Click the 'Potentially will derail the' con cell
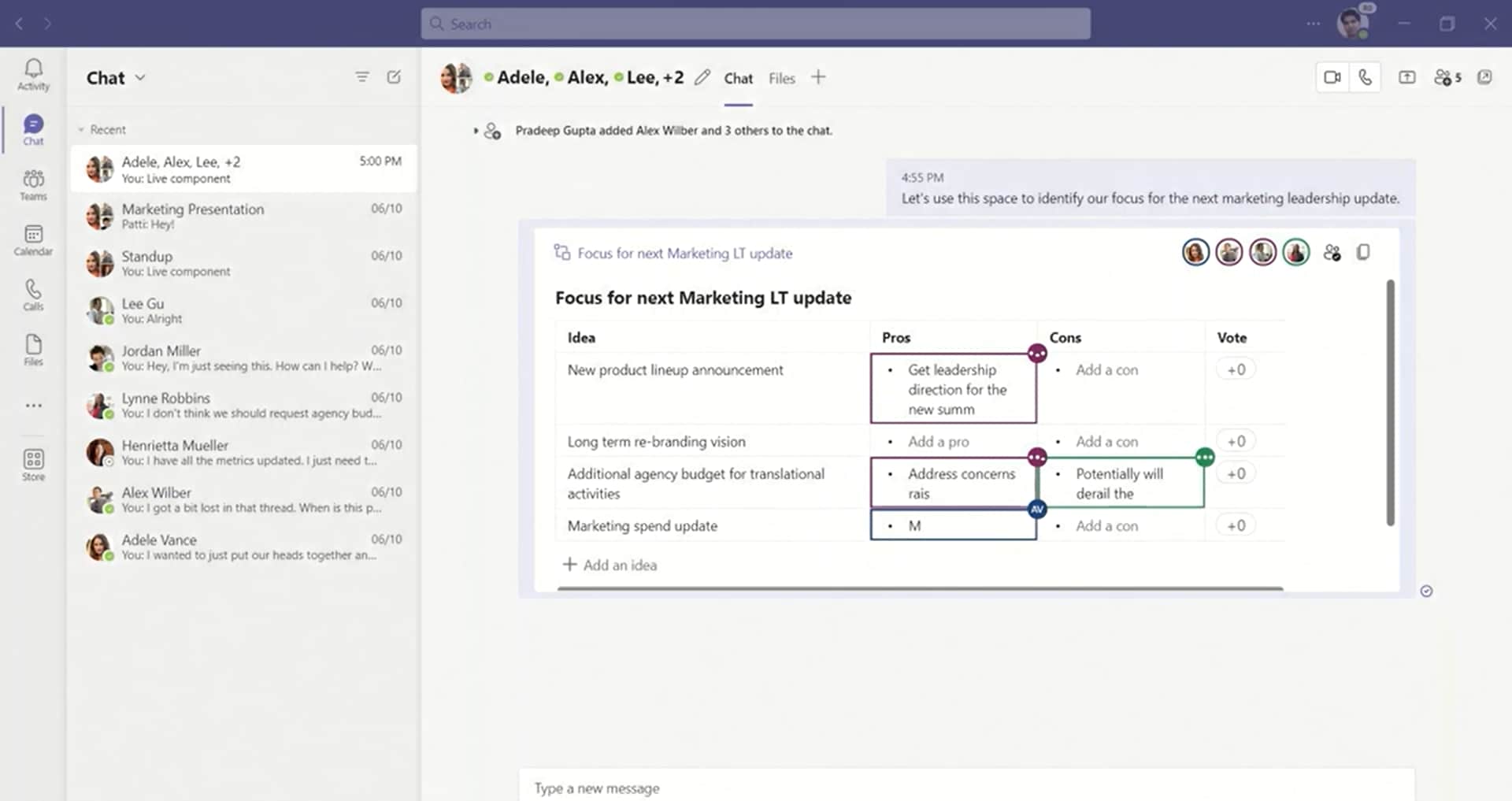 coord(1121,483)
